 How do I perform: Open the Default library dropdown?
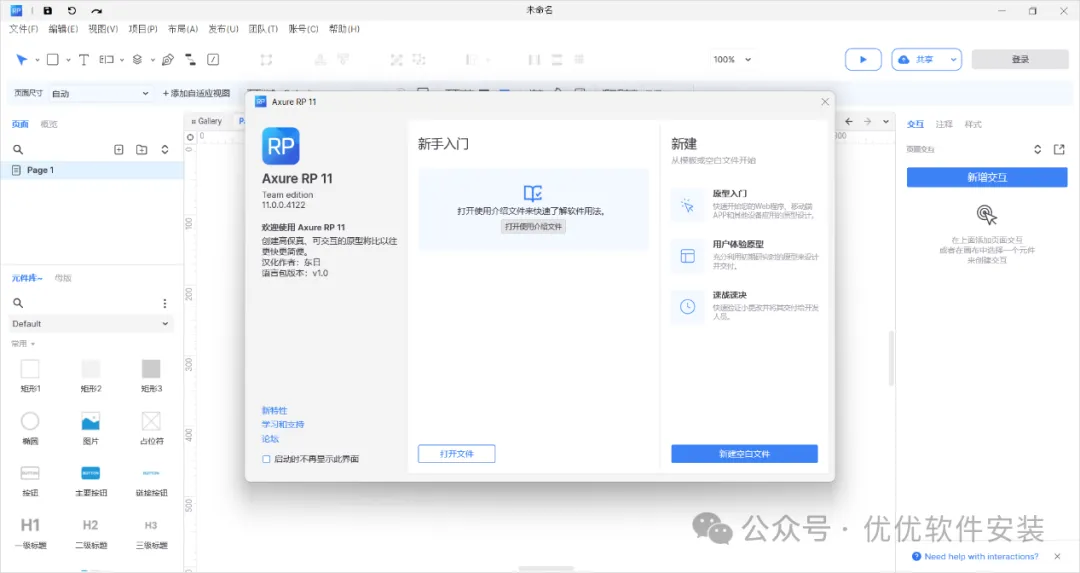[90, 324]
